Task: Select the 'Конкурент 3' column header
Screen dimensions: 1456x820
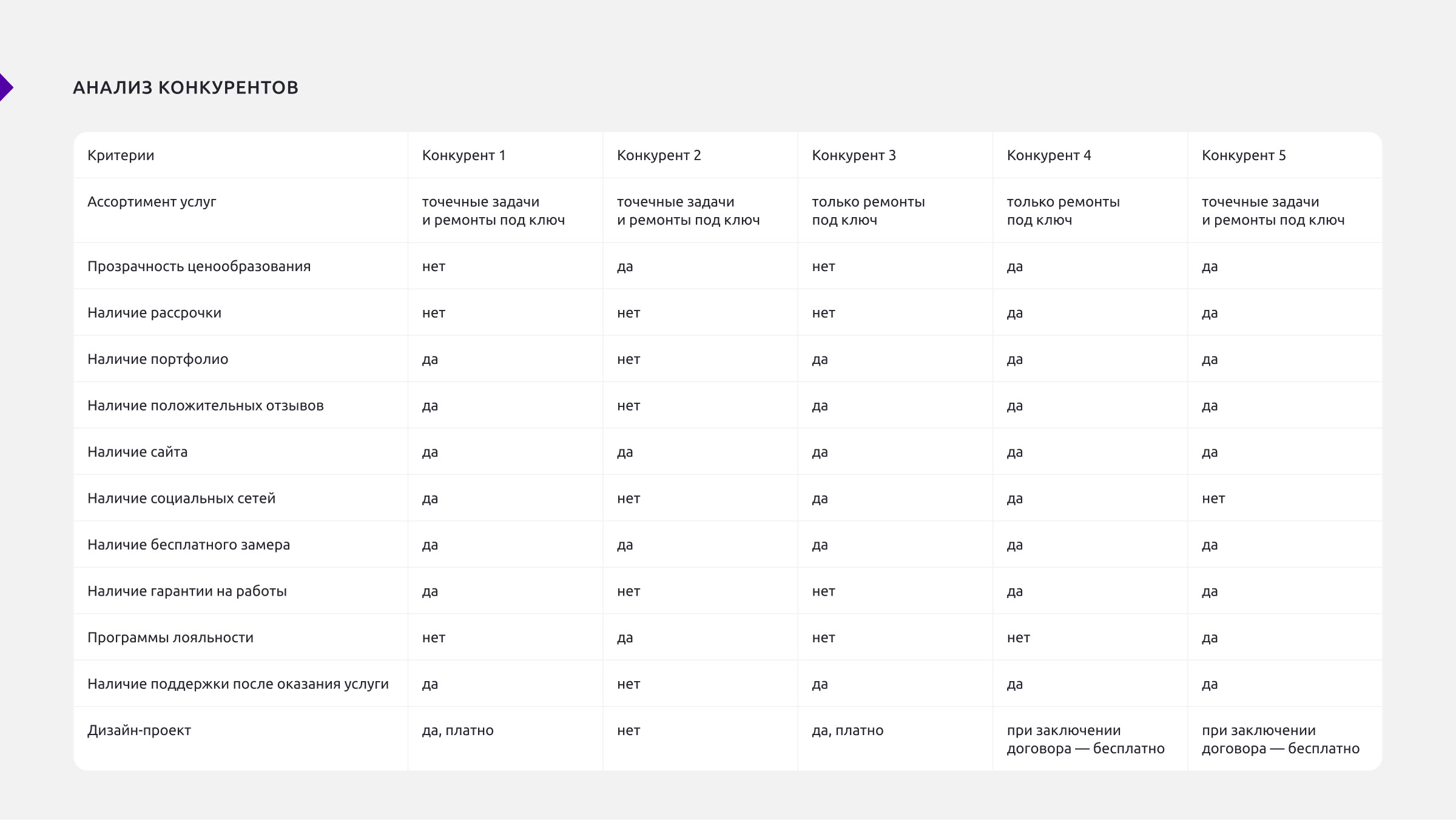Action: [x=854, y=155]
